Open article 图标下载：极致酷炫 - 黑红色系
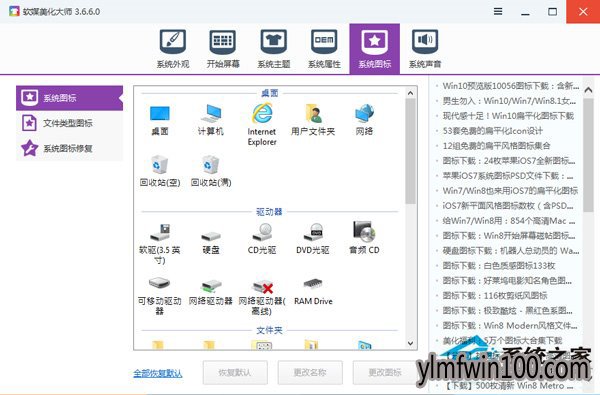600x395 pixels. click(x=507, y=310)
